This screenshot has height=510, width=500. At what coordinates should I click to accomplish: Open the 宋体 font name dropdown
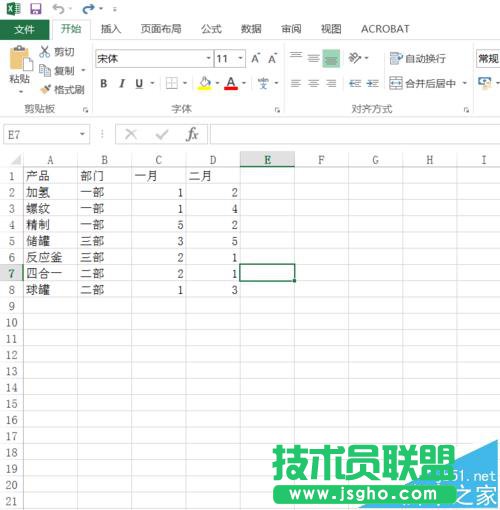[208, 58]
